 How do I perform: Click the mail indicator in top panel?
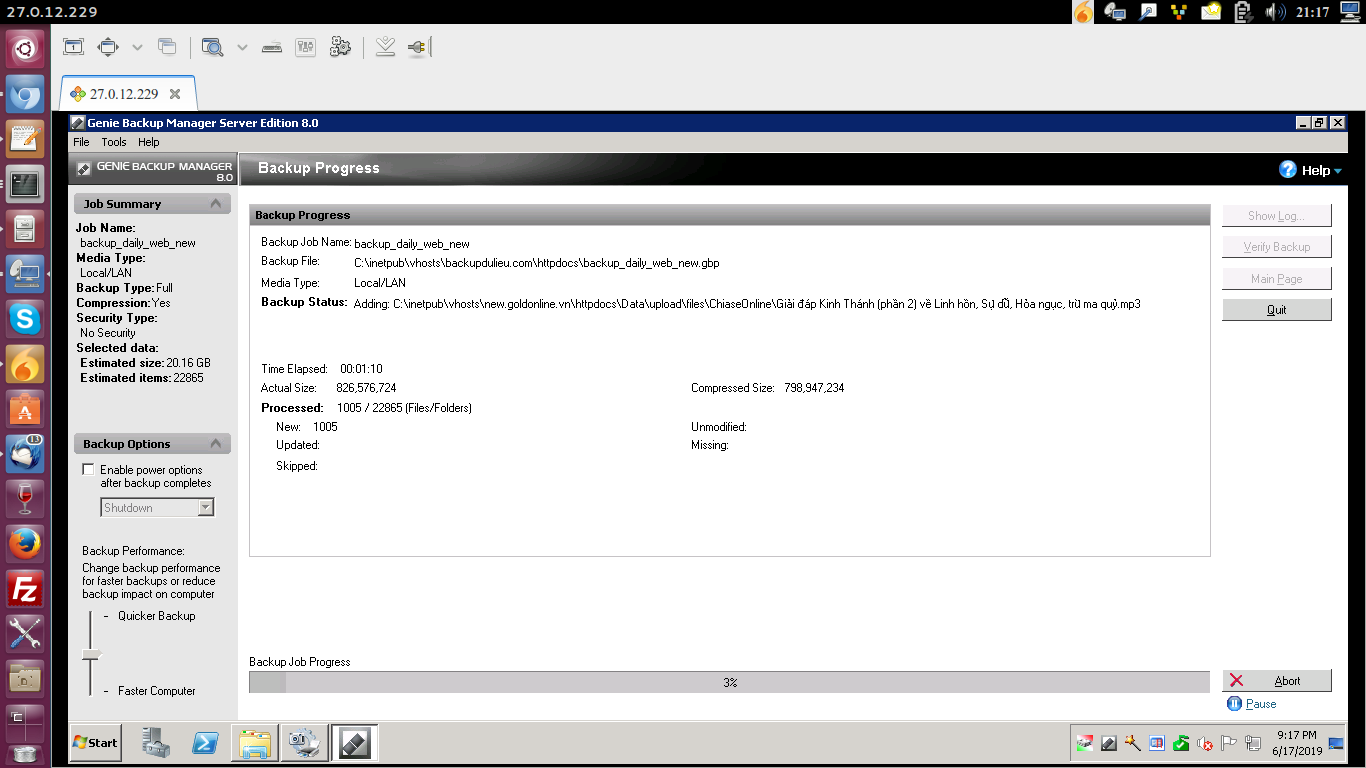(1211, 12)
